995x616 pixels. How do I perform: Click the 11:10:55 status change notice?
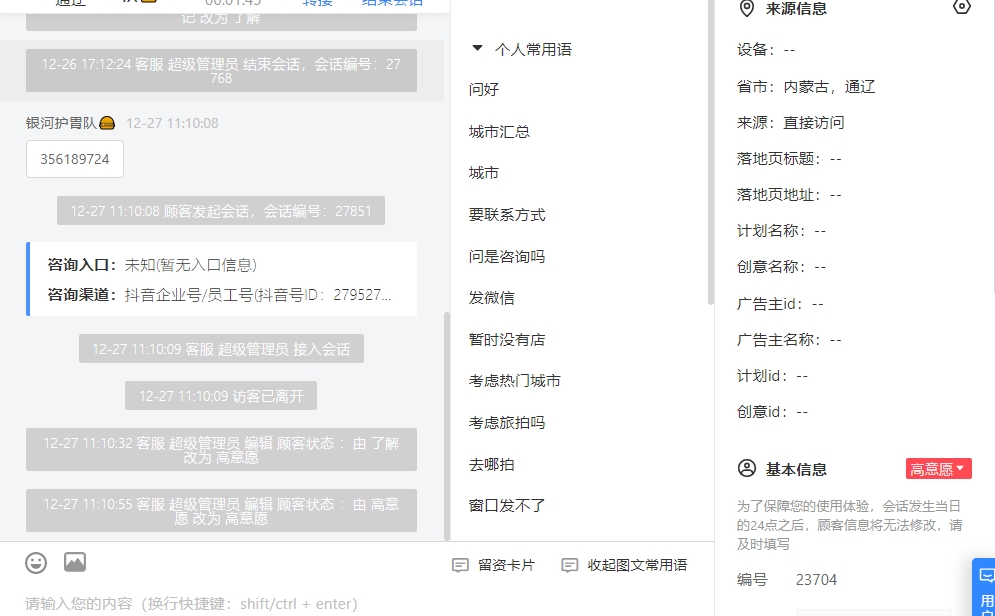[x=221, y=511]
